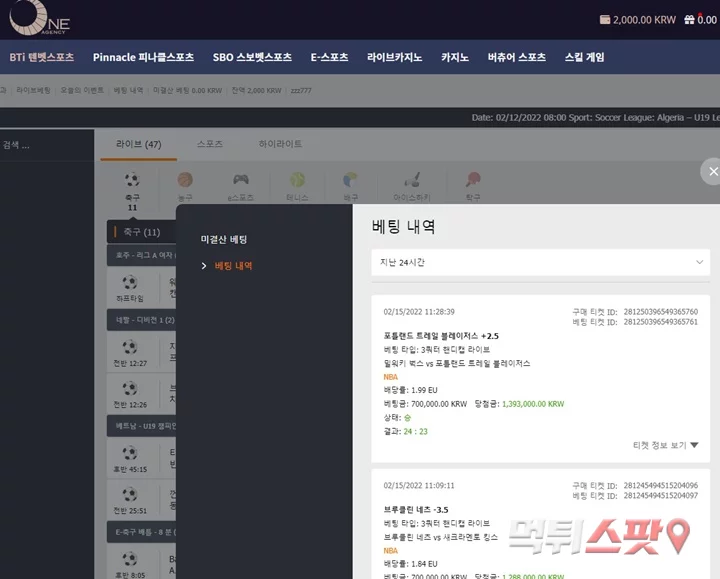Viewport: 720px width, 579px height.
Task: Click ticket ID 281250396549365760
Action: point(660,312)
